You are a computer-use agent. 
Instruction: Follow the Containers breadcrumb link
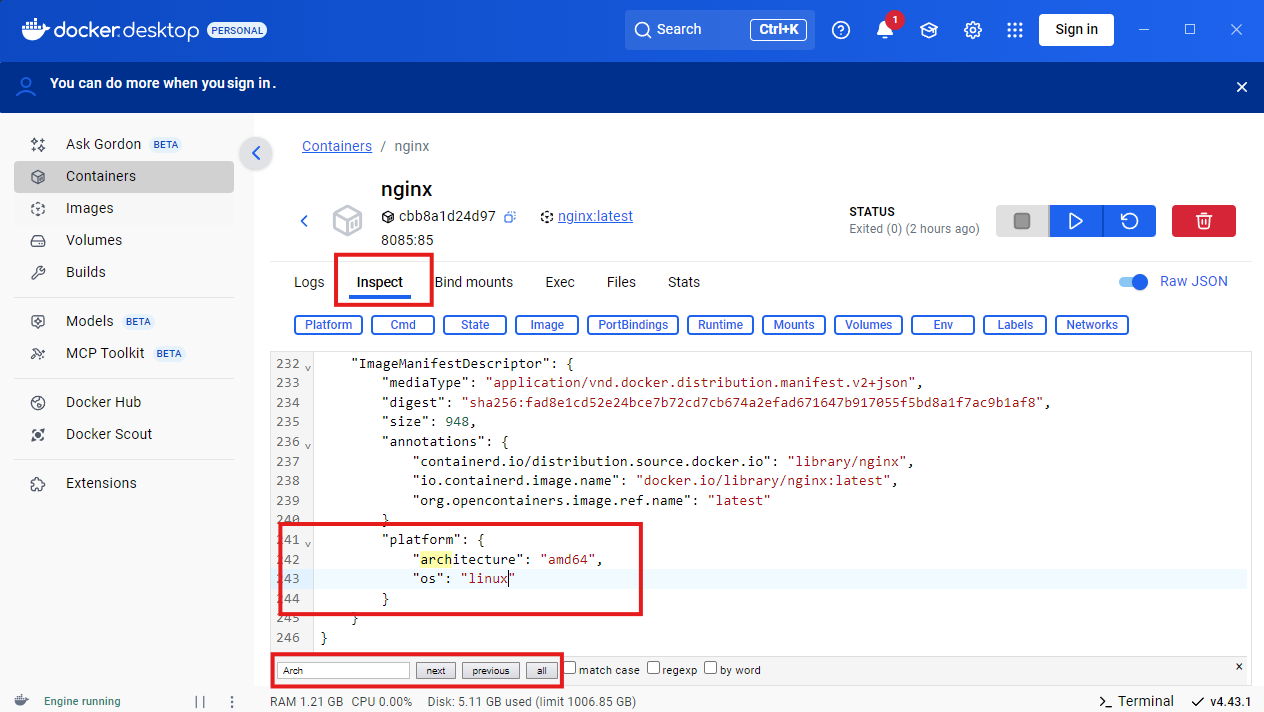(337, 146)
